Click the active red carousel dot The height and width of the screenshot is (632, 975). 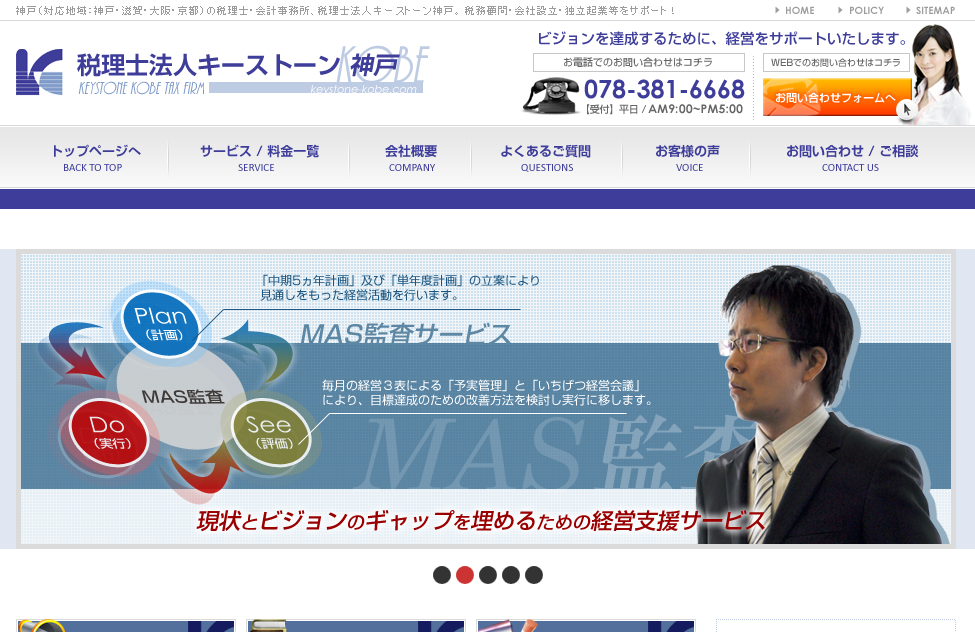click(464, 574)
